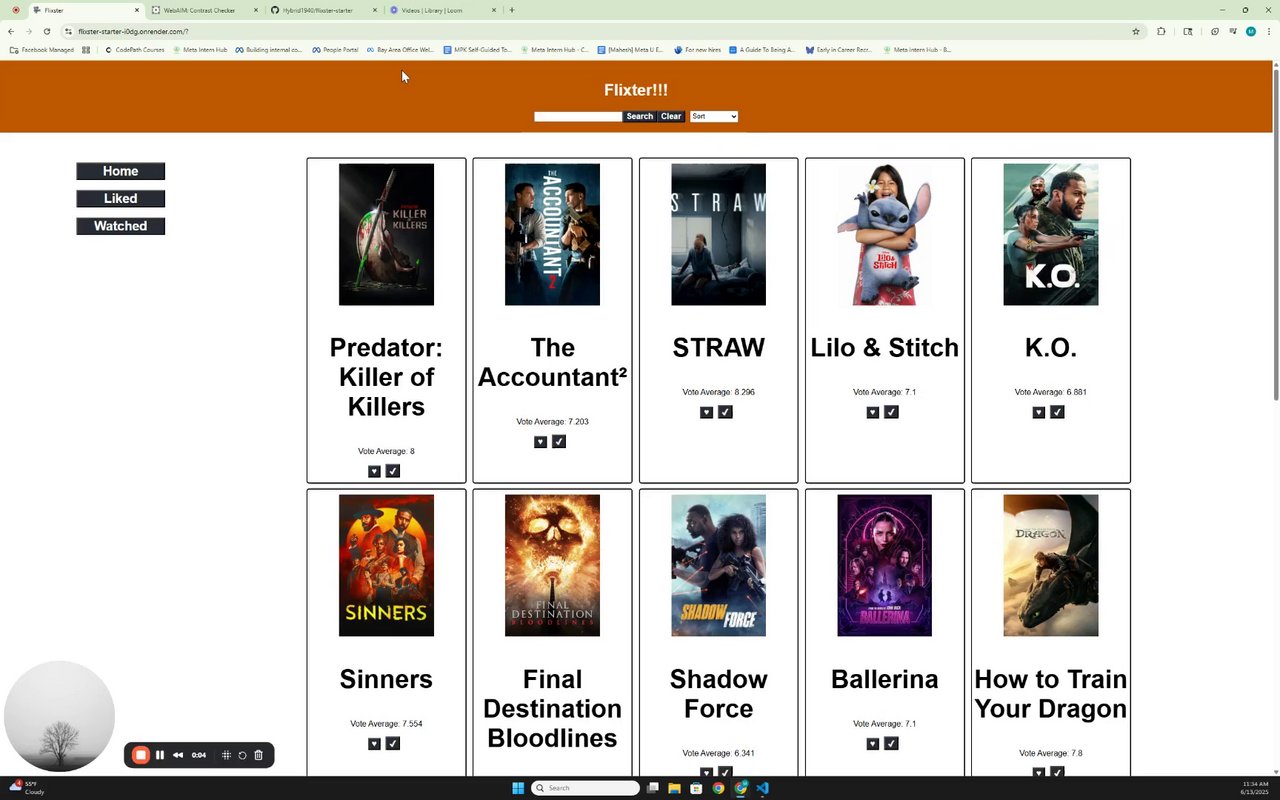Go back with browser back arrow
The height and width of the screenshot is (800, 1280).
(11, 31)
